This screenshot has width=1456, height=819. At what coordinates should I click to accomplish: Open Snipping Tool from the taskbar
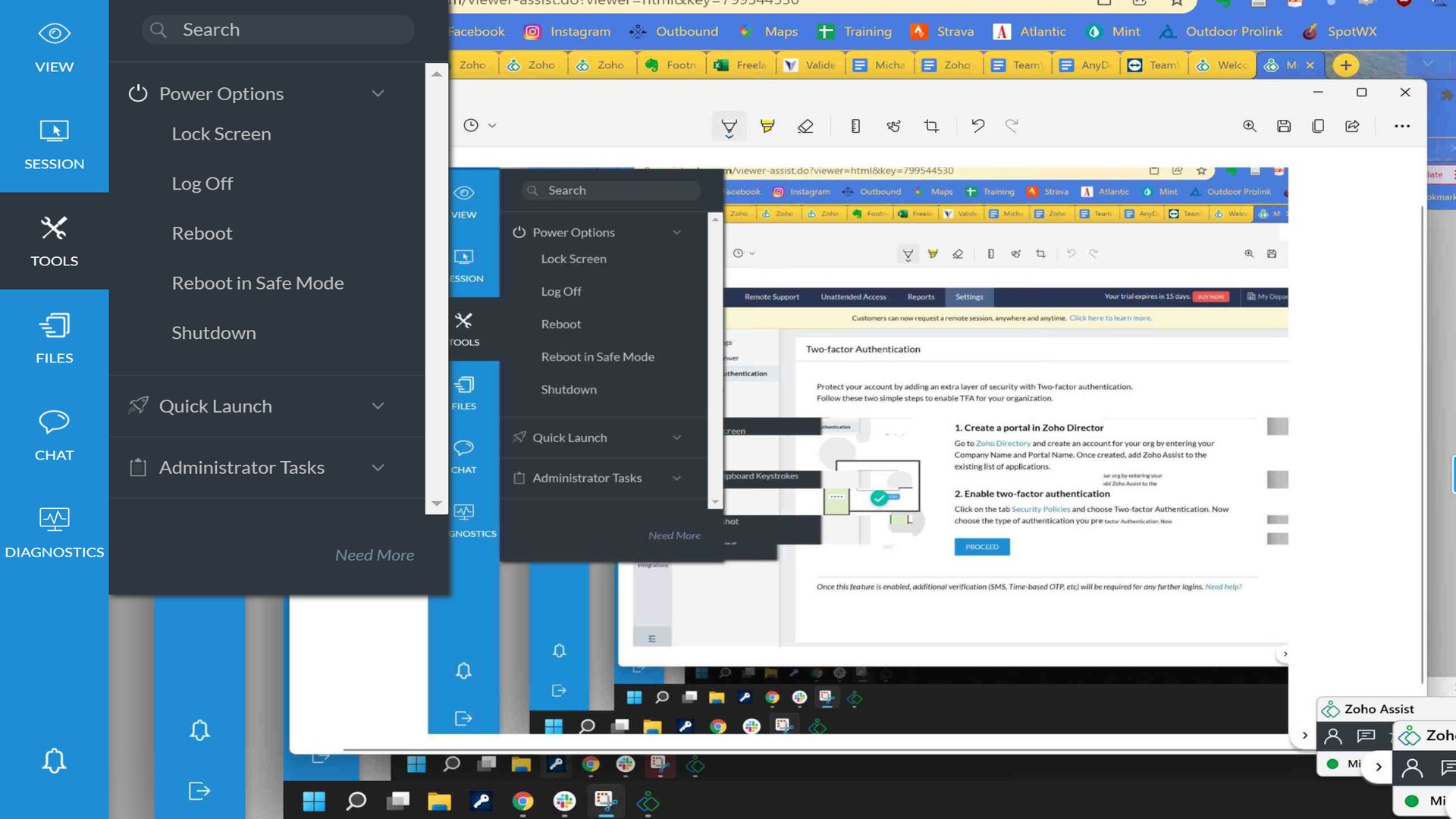606,801
